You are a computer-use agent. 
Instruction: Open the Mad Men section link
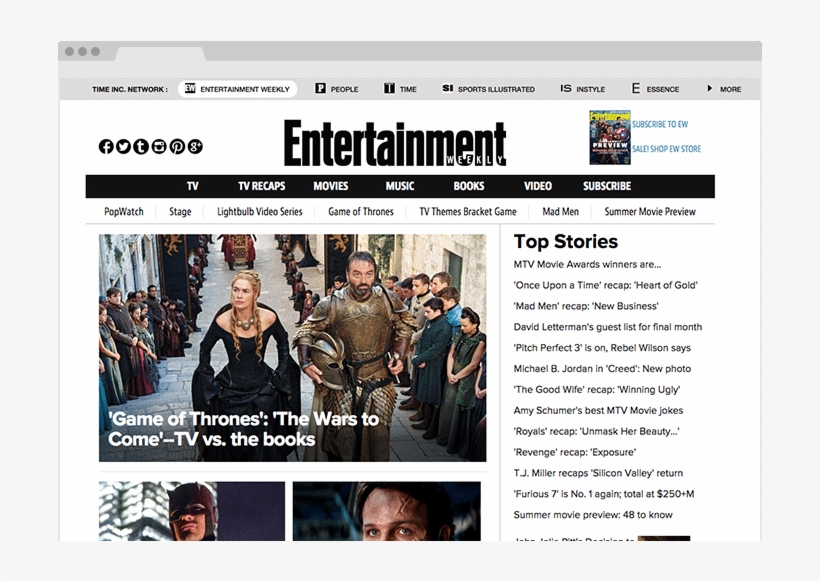[x=562, y=211]
